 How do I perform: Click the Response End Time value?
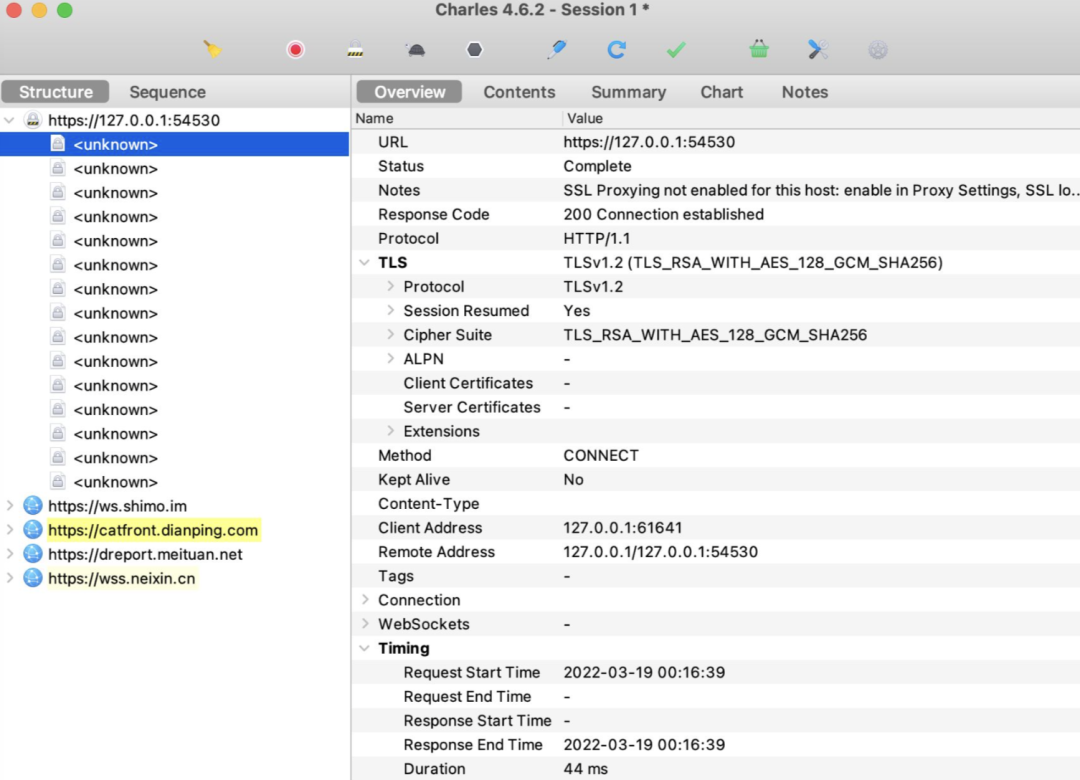644,745
